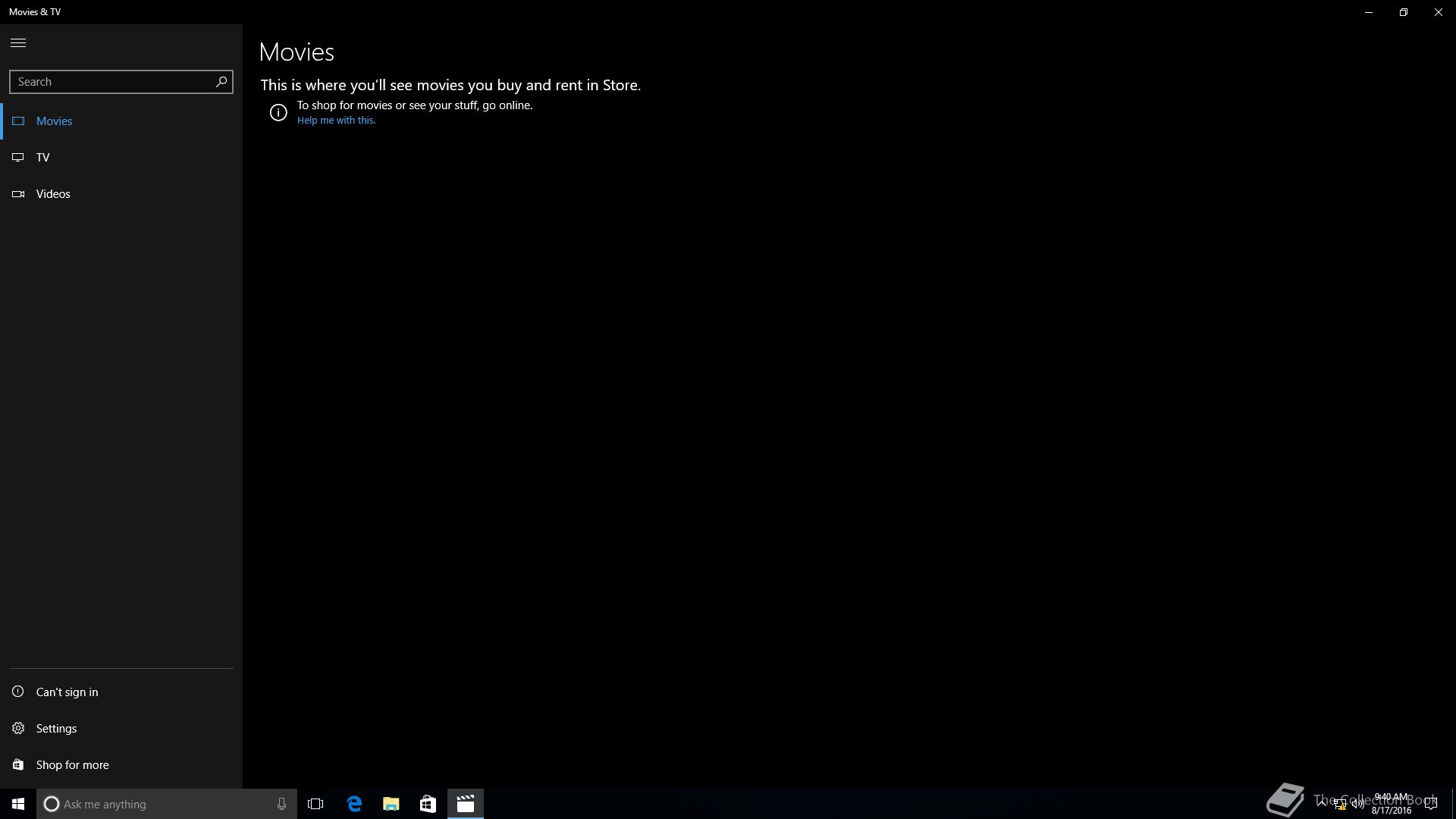
Task: Open Settings in the sidebar
Action: tap(121, 729)
